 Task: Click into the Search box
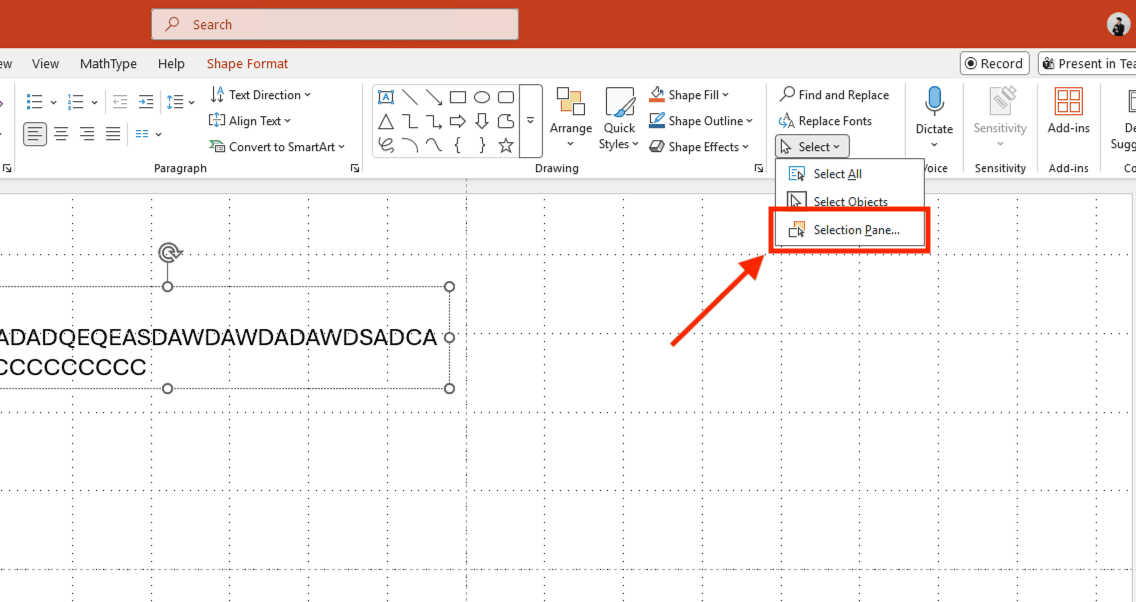335,25
